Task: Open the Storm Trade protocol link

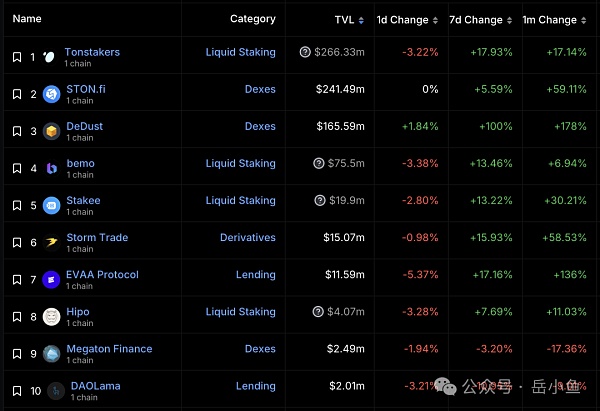Action: pyautogui.click(x=97, y=237)
